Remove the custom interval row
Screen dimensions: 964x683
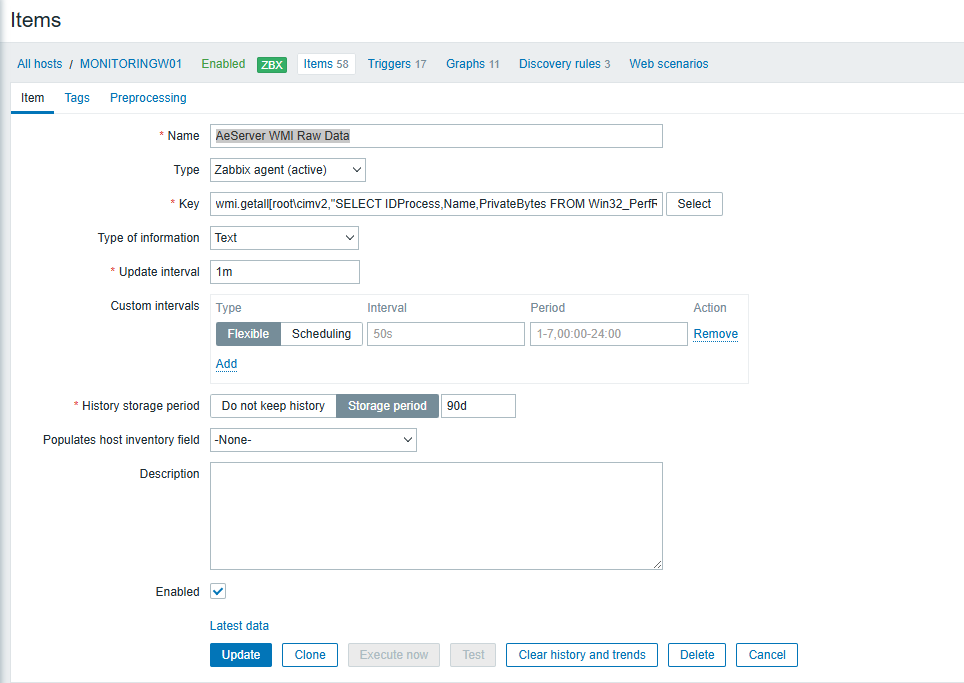[715, 334]
